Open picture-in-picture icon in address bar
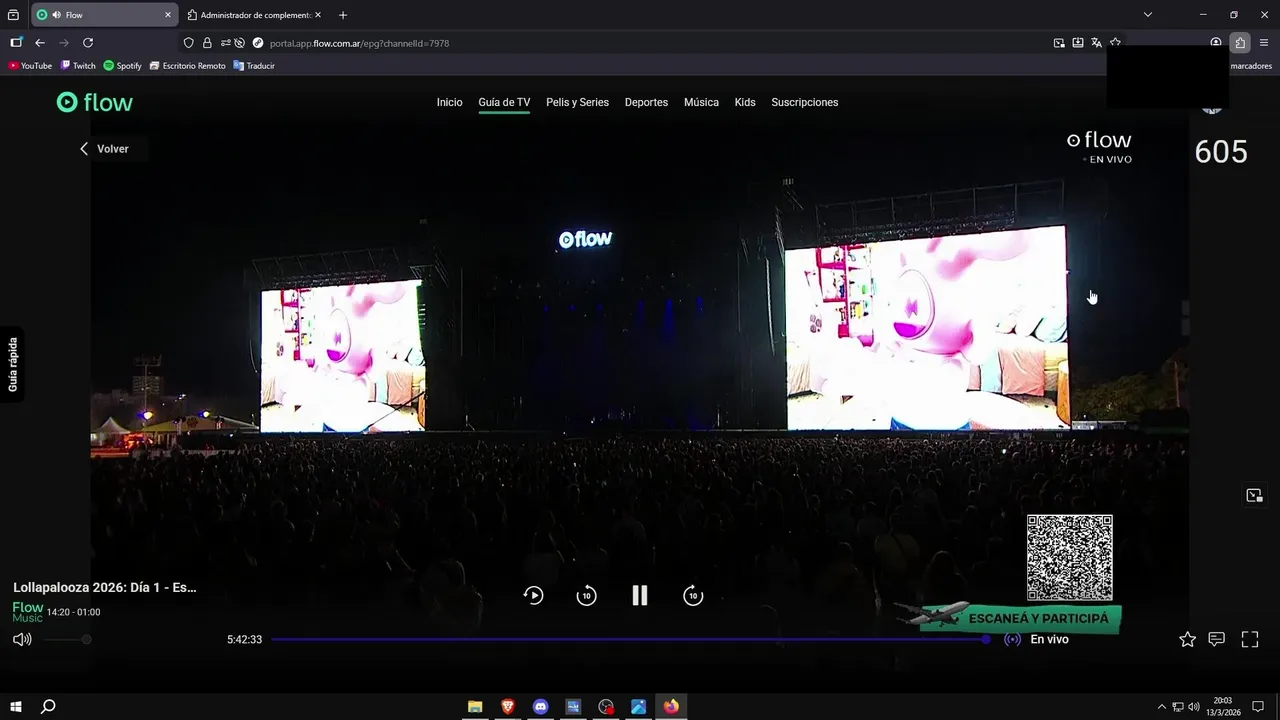 1059,43
